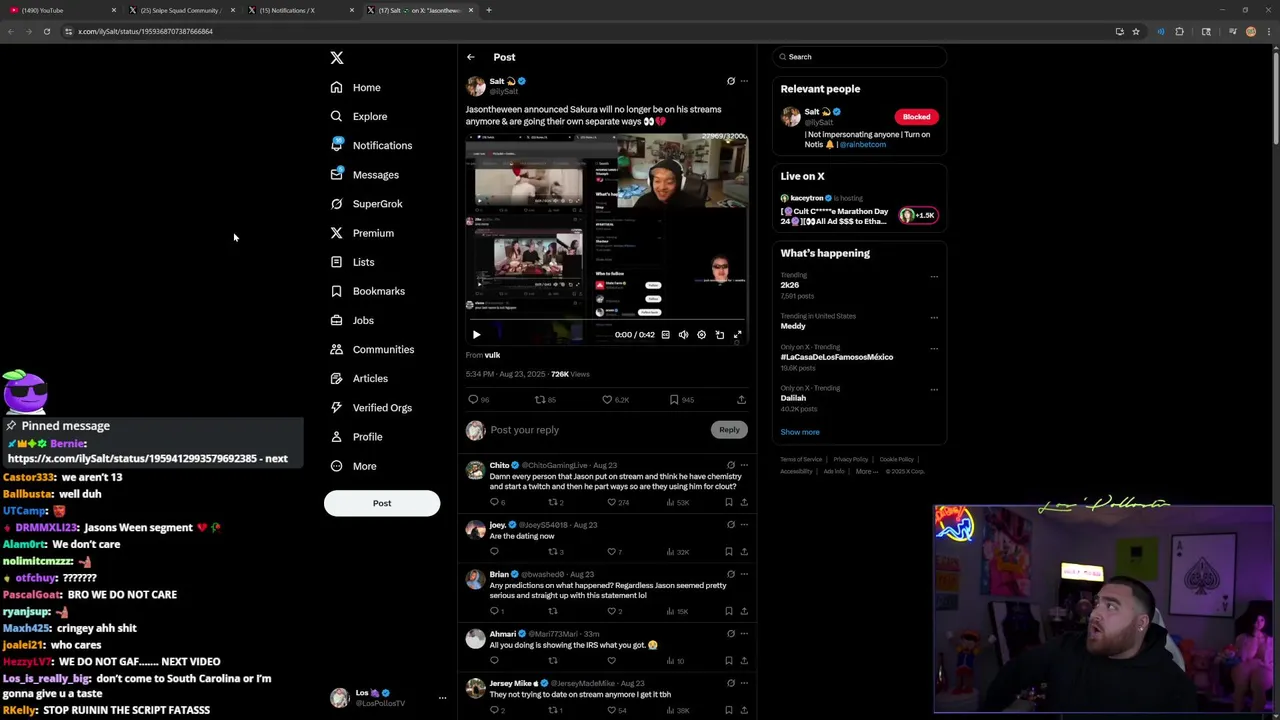Click the vulk source link

click(x=492, y=355)
